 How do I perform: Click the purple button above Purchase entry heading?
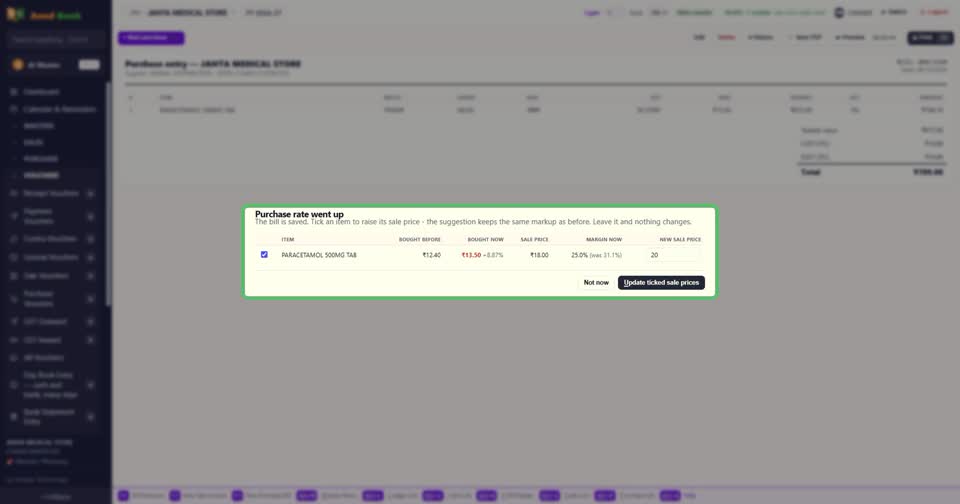(151, 38)
